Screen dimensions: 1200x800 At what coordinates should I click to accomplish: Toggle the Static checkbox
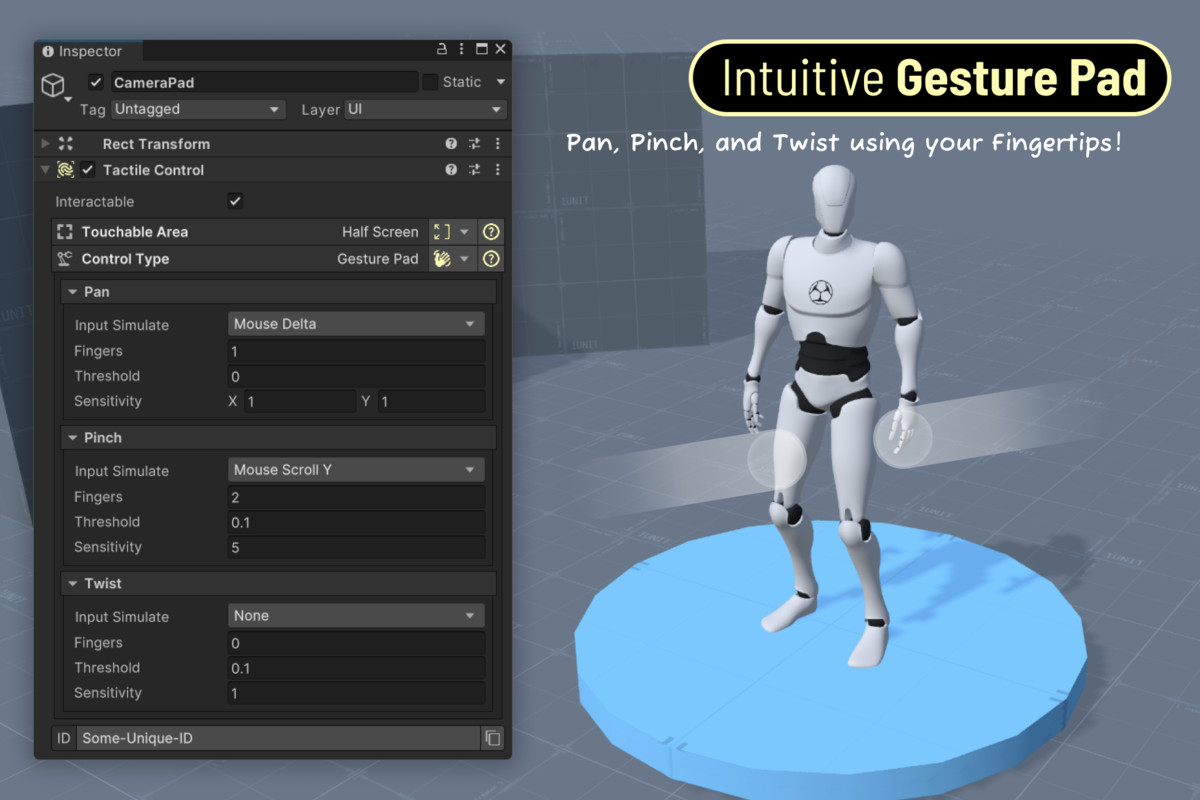click(430, 82)
